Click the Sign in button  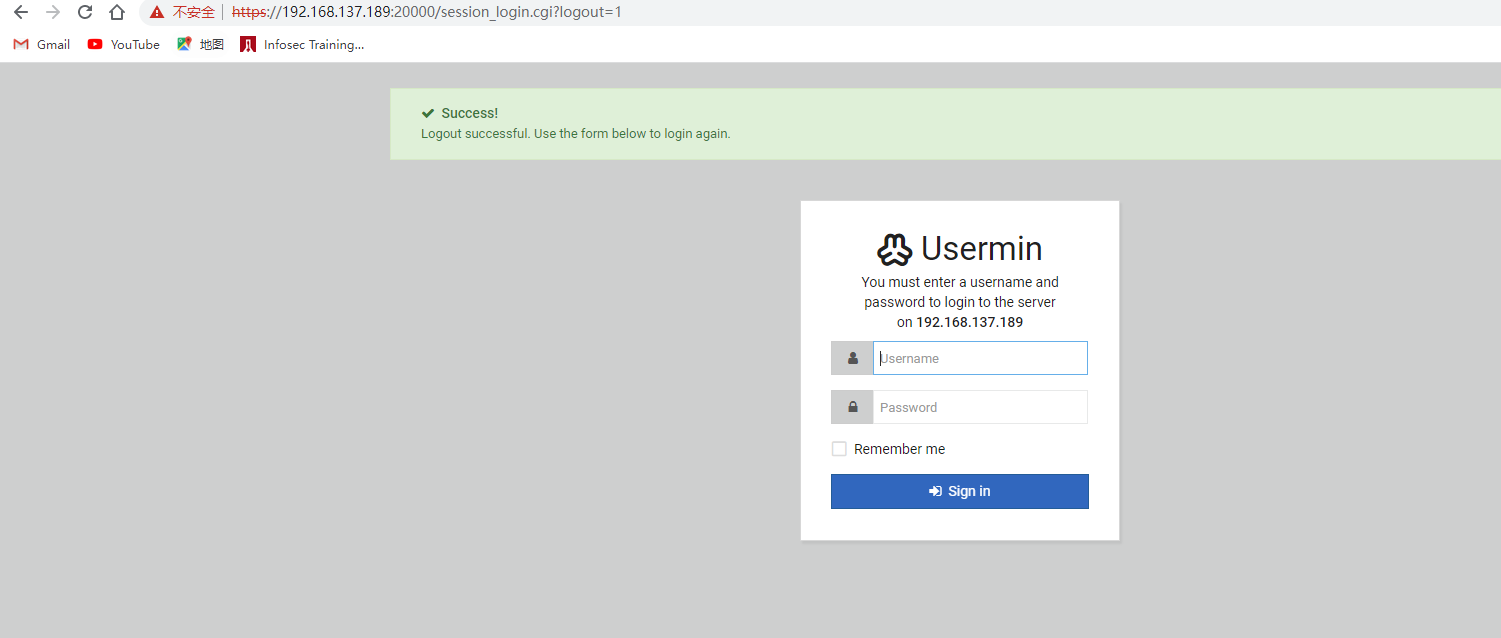click(x=960, y=491)
